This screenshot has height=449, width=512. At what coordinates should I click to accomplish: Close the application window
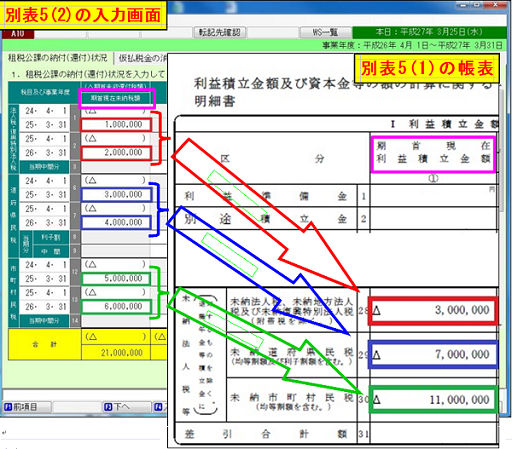pos(496,5)
